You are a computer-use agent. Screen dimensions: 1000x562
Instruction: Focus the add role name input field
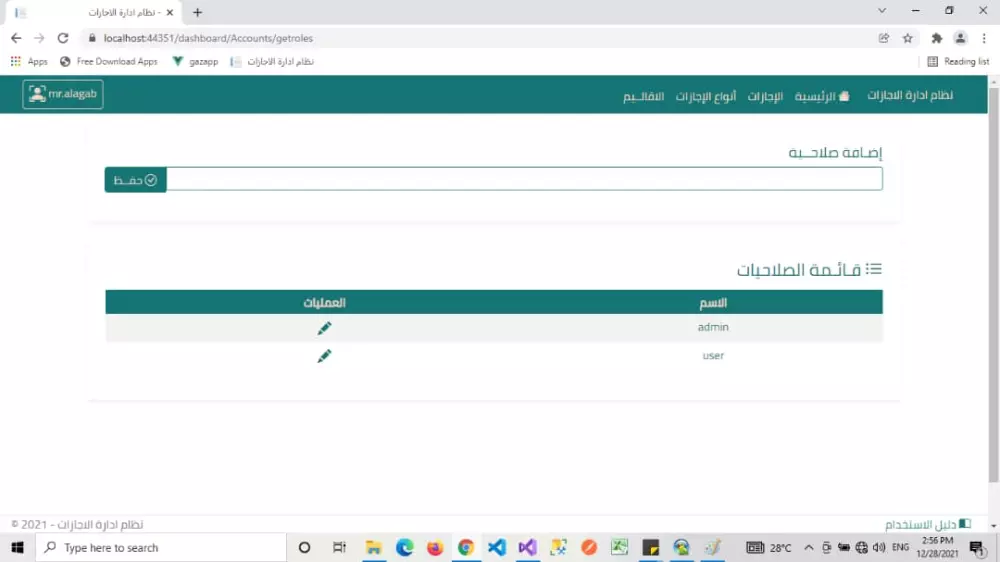pos(524,179)
